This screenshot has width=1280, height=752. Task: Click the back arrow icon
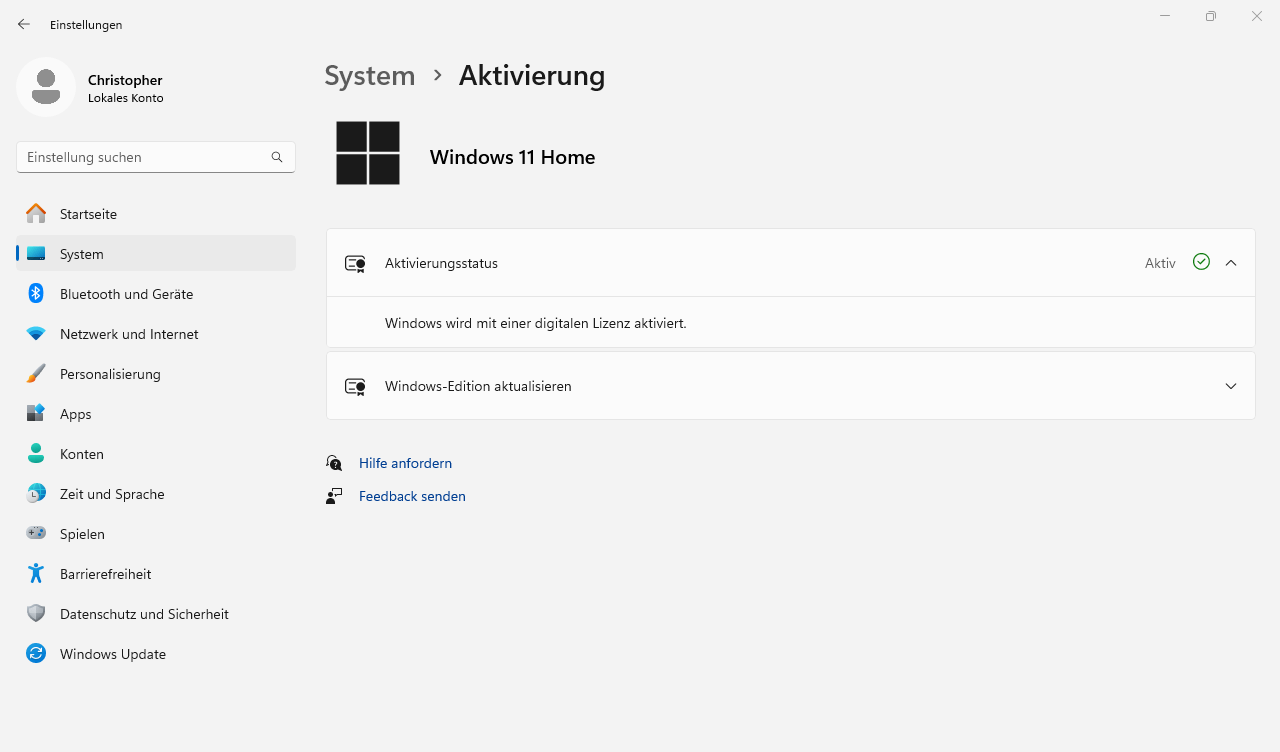pos(24,24)
